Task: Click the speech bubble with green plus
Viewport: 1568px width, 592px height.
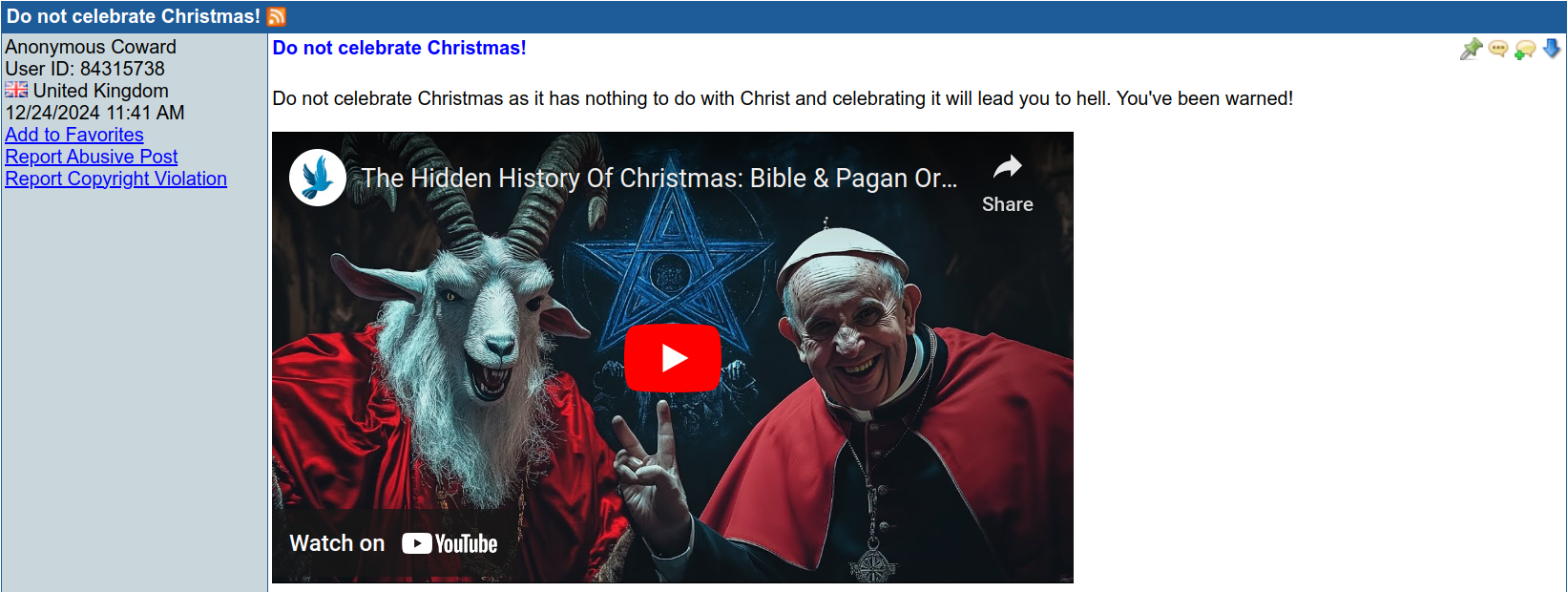Action: [x=1525, y=49]
